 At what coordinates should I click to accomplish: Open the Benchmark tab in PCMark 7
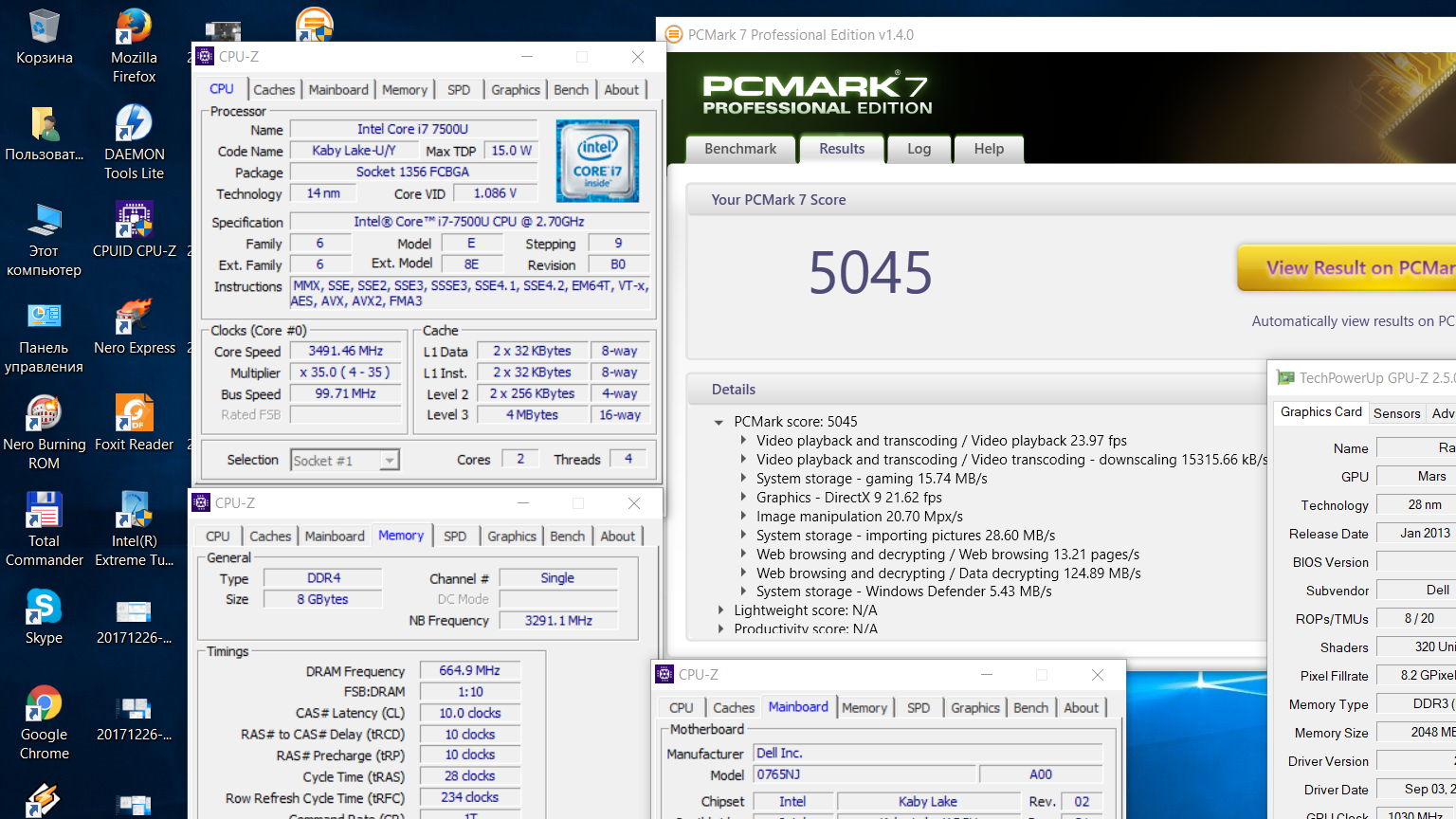(x=740, y=149)
